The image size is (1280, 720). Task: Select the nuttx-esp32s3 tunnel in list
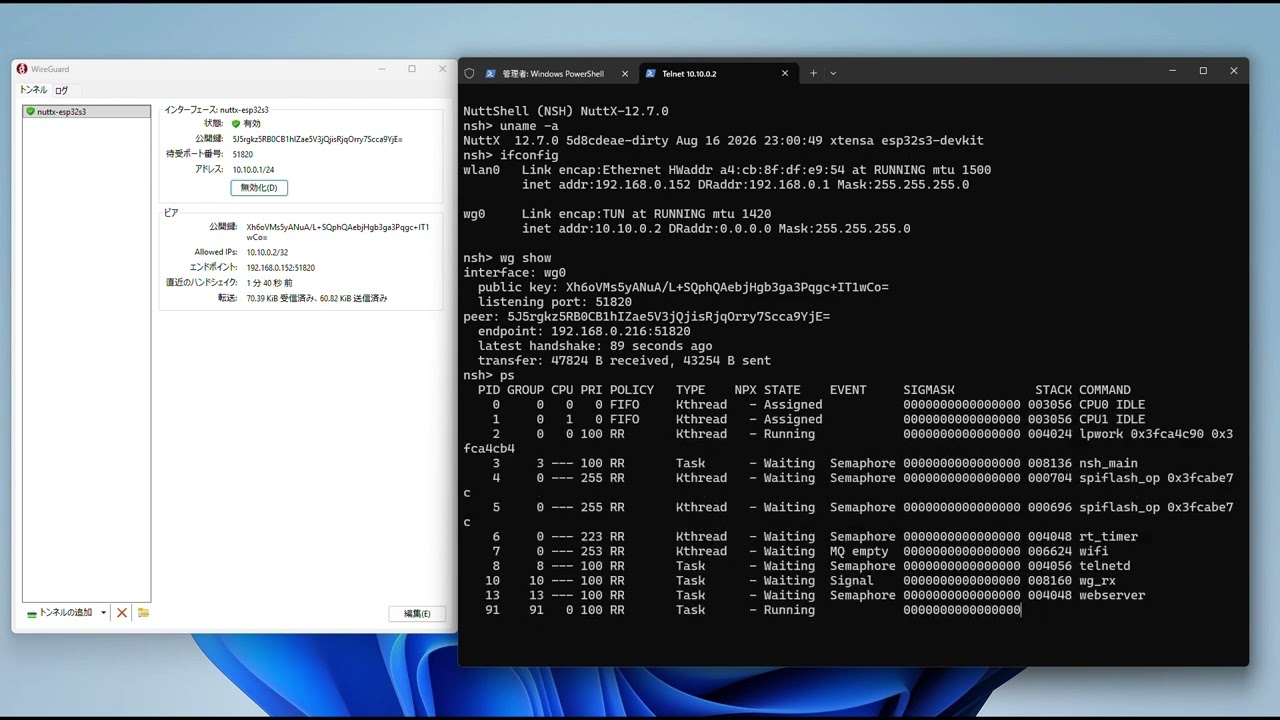(x=86, y=111)
